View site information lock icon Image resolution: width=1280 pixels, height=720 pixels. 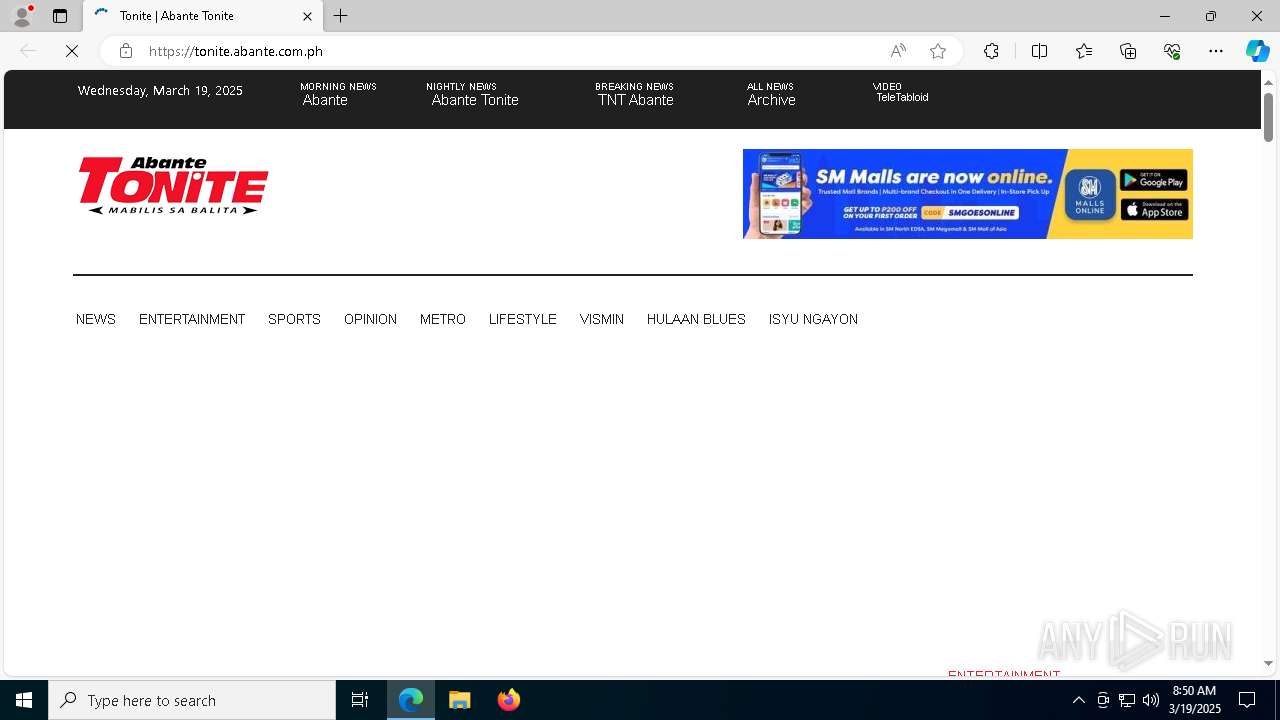point(126,51)
